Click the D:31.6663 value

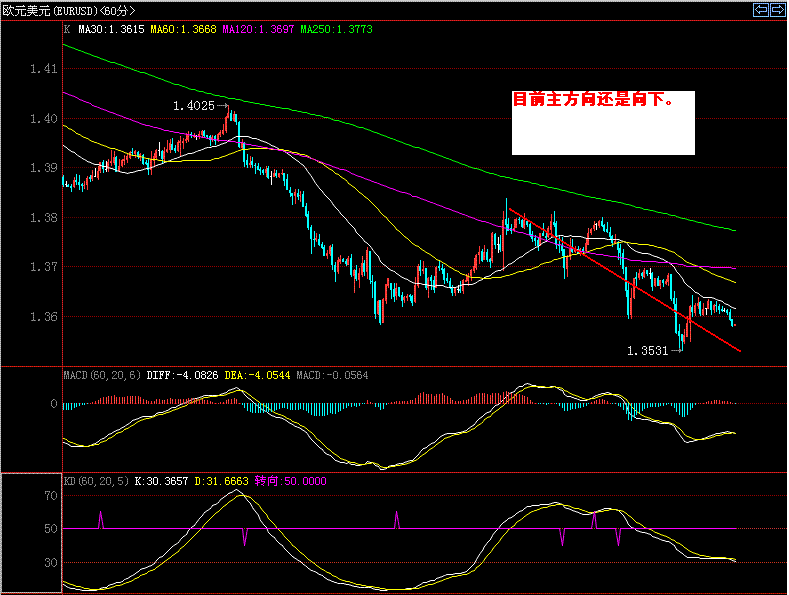(x=221, y=481)
